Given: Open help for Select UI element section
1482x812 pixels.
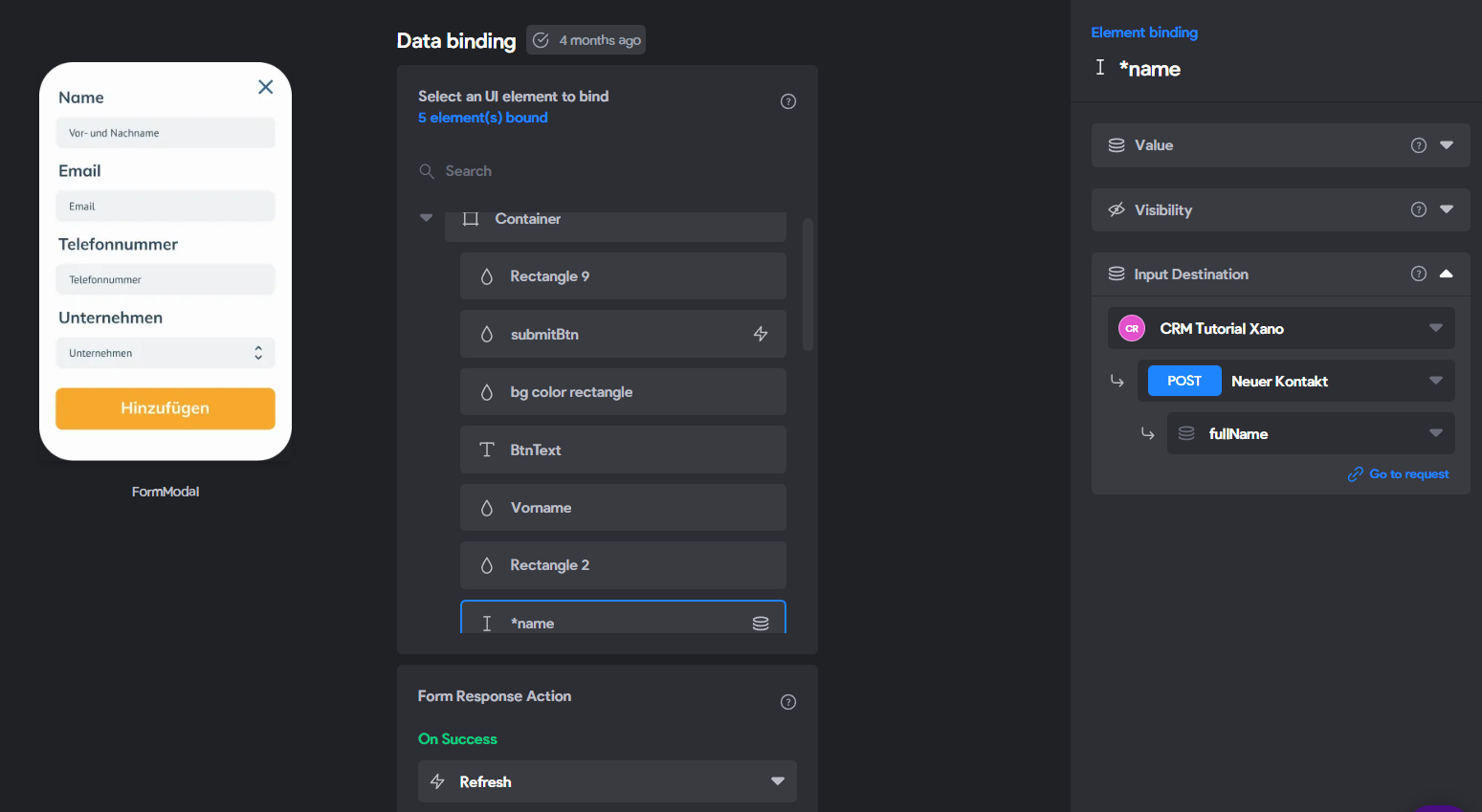Looking at the screenshot, I should click(x=788, y=101).
